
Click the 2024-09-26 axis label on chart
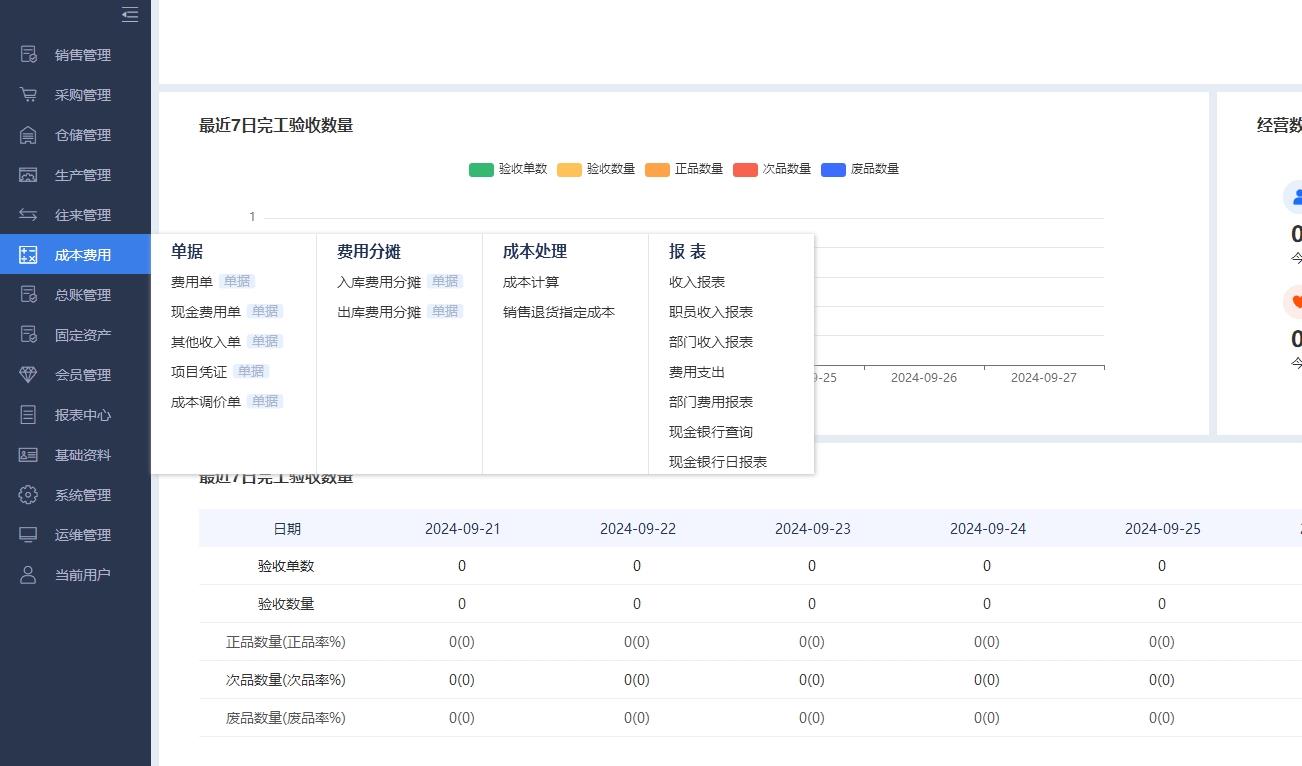(x=924, y=378)
